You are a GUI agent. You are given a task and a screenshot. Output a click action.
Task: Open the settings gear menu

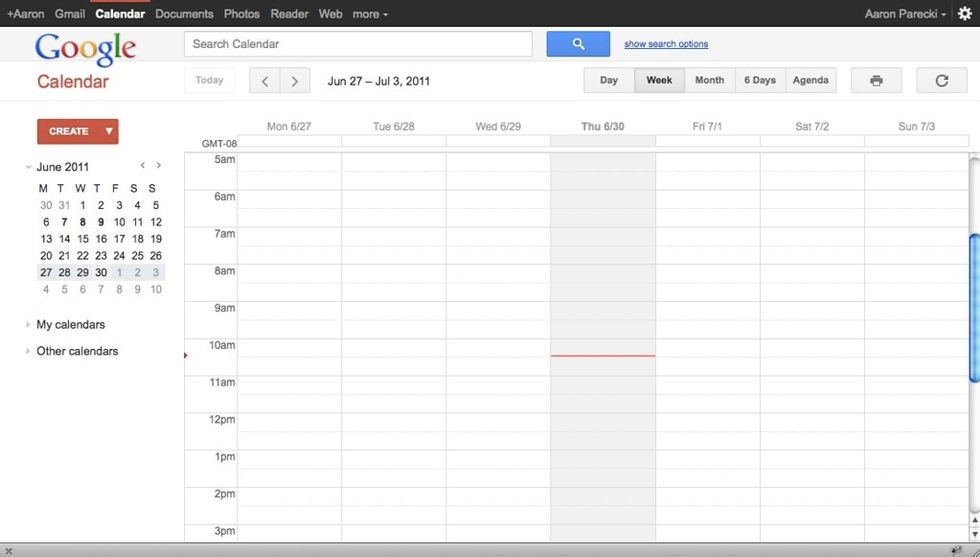[965, 14]
